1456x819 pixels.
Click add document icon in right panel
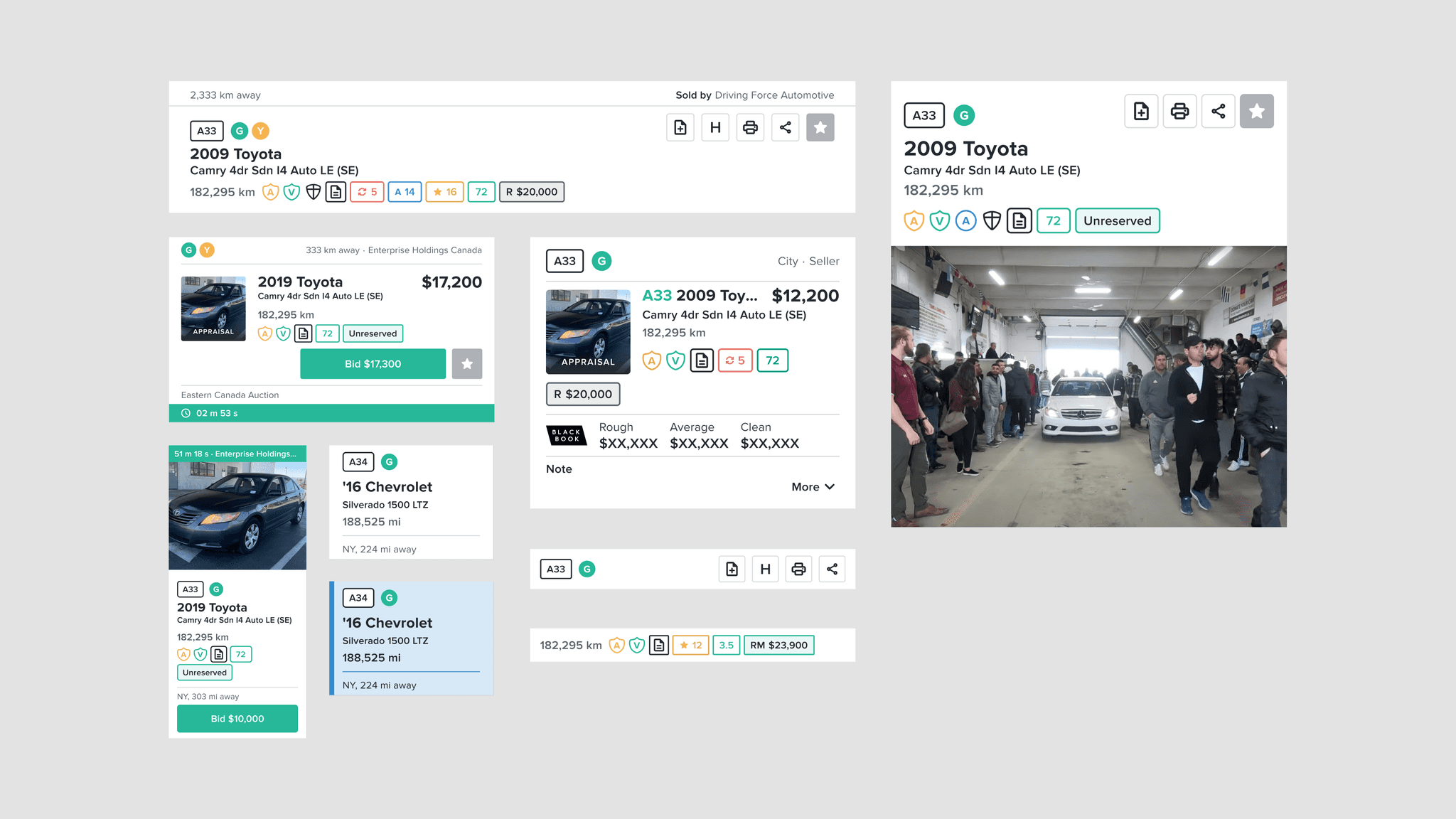[x=1141, y=112]
